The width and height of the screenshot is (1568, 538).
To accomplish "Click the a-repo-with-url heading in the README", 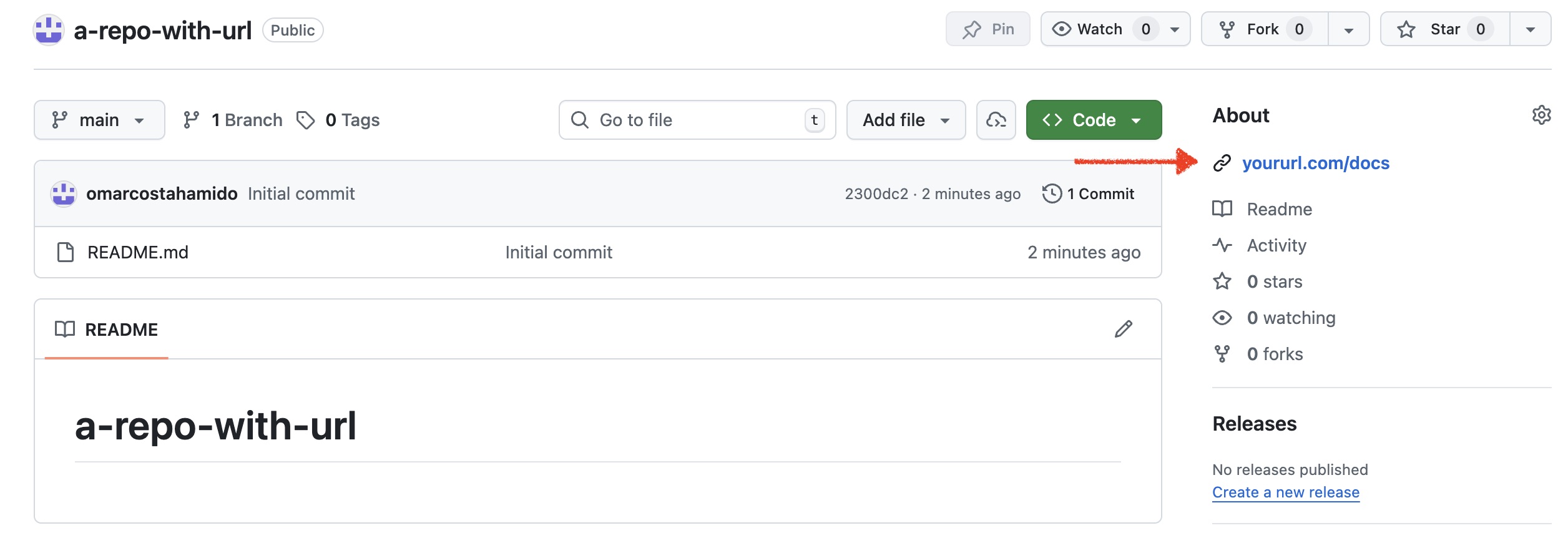I will 215,426.
